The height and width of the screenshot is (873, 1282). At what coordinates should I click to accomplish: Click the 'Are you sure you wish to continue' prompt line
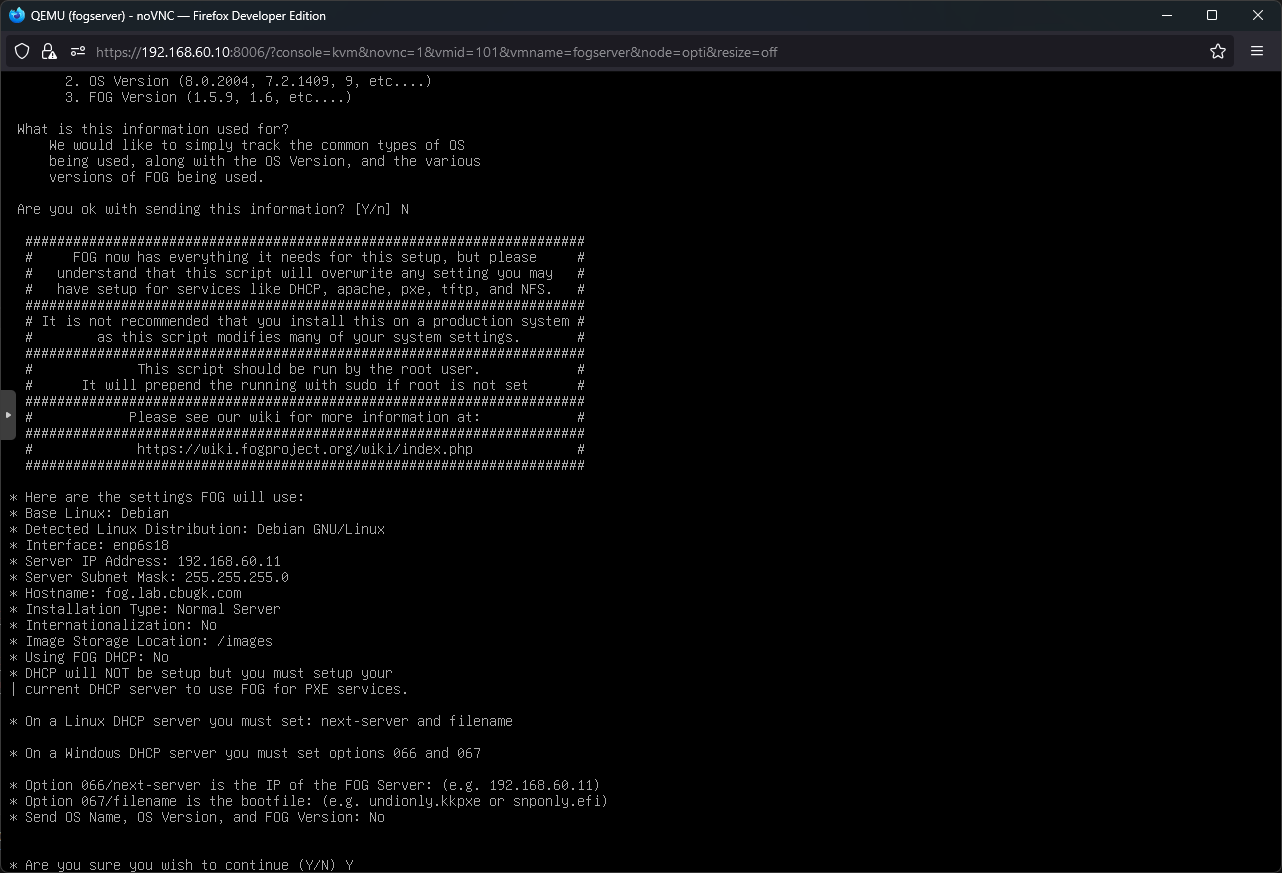pyautogui.click(x=181, y=865)
